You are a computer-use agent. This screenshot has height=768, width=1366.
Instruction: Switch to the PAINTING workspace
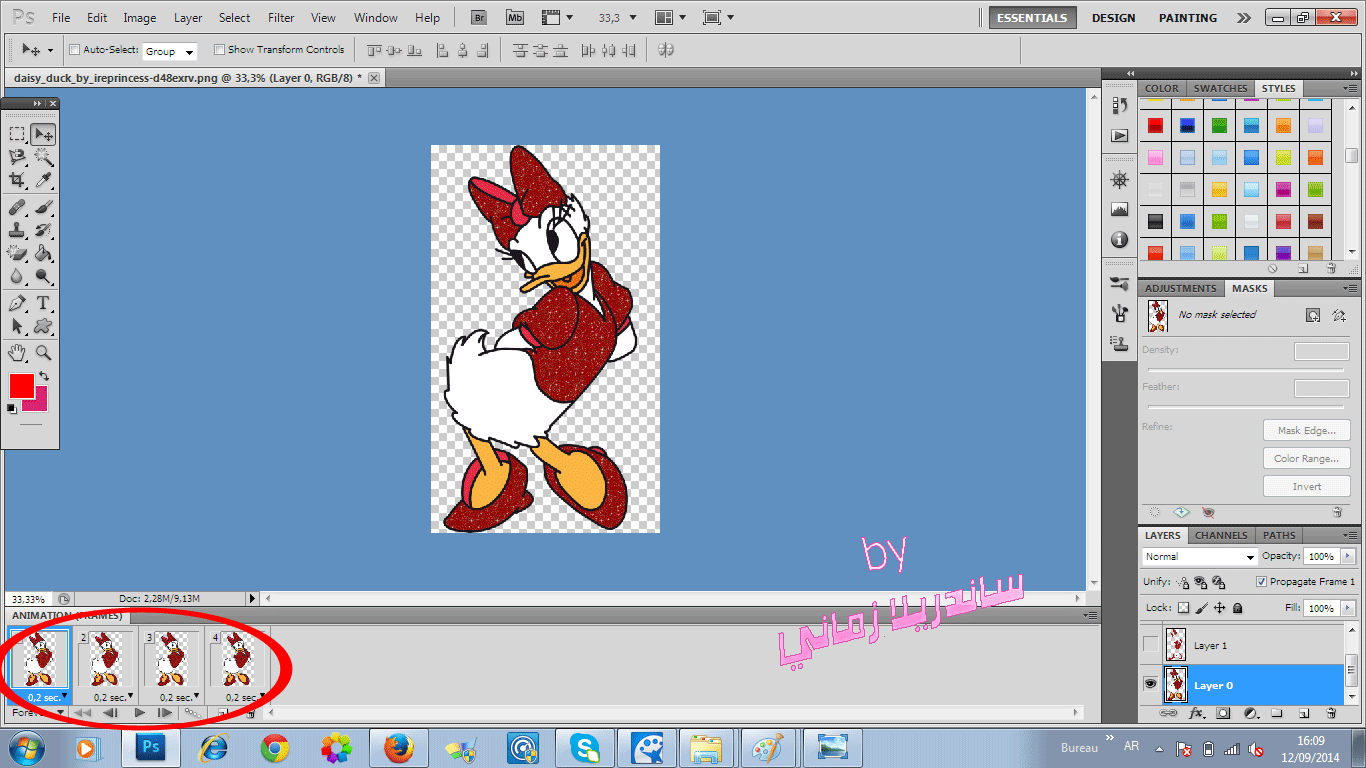click(x=1188, y=18)
